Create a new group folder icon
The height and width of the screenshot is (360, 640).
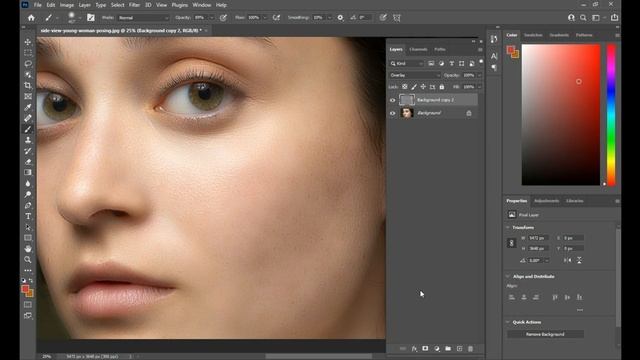coord(448,349)
